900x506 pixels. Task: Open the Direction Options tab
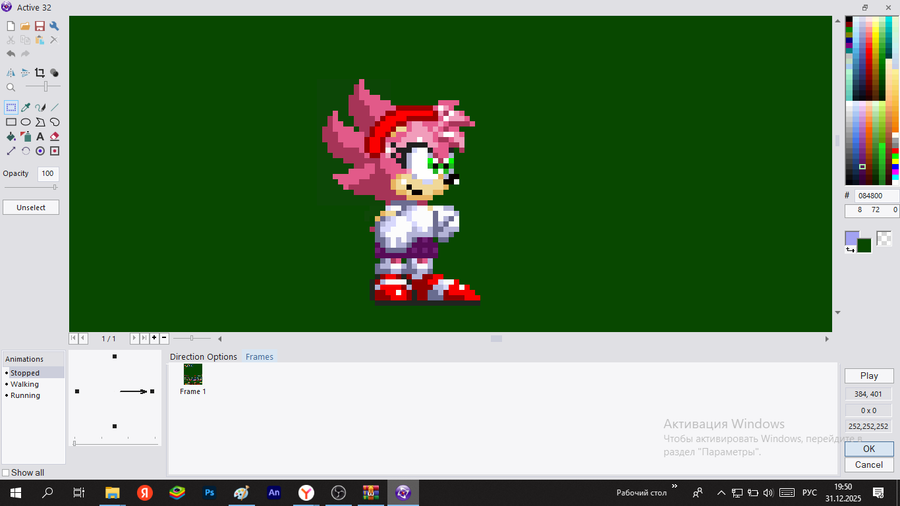pyautogui.click(x=203, y=357)
